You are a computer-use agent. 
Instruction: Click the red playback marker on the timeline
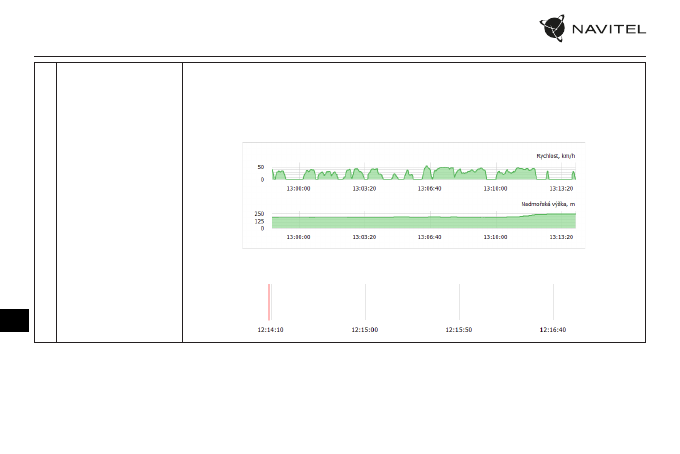click(269, 301)
